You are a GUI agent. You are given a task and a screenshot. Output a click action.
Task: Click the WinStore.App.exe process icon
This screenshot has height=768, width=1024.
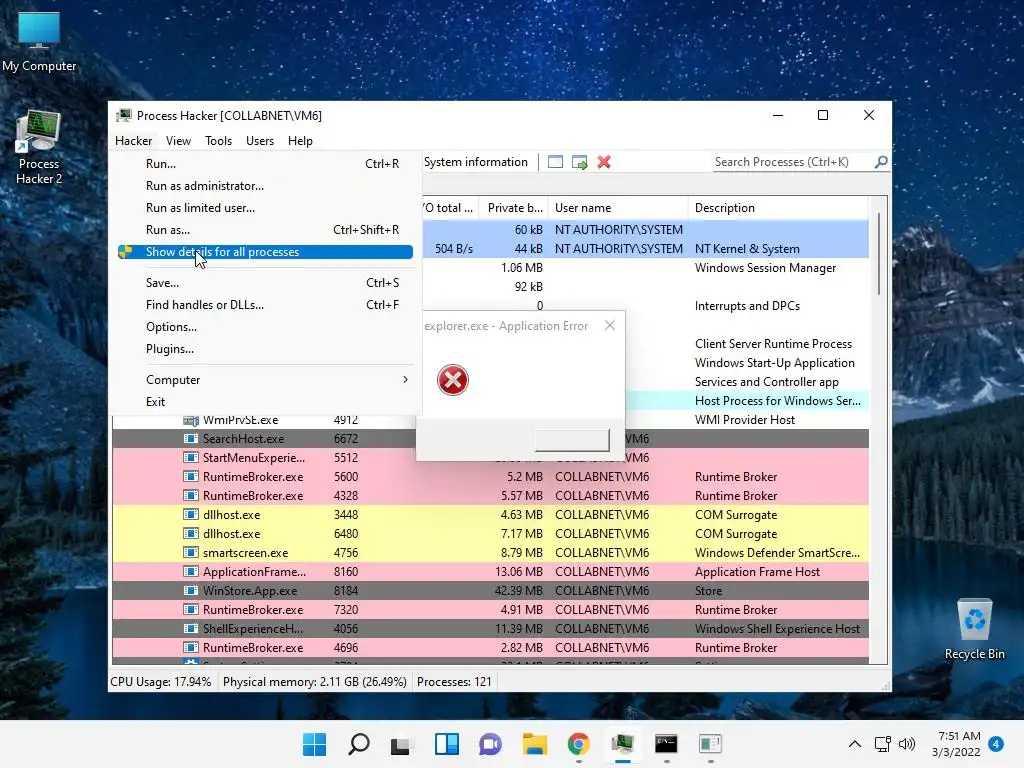(x=191, y=590)
